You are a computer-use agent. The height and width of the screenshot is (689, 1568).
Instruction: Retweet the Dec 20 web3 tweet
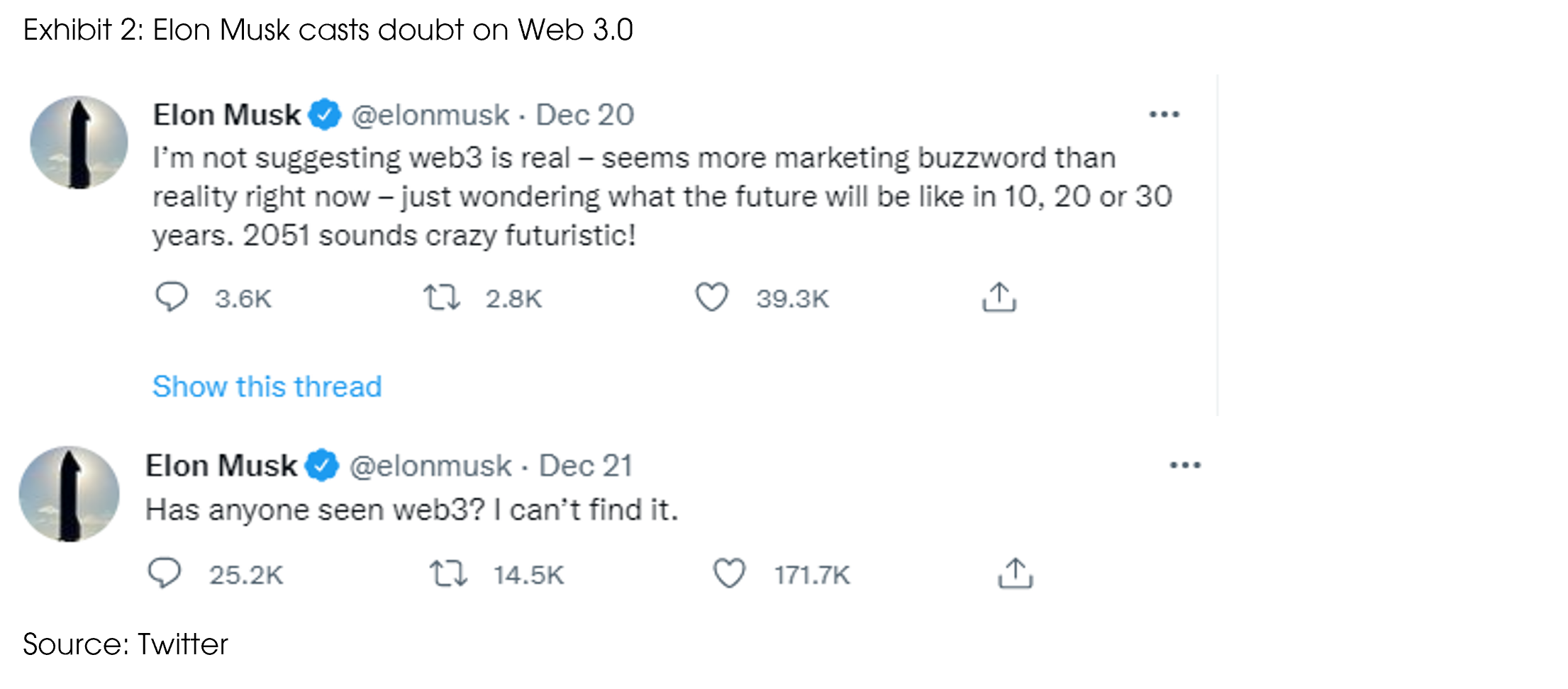[442, 297]
